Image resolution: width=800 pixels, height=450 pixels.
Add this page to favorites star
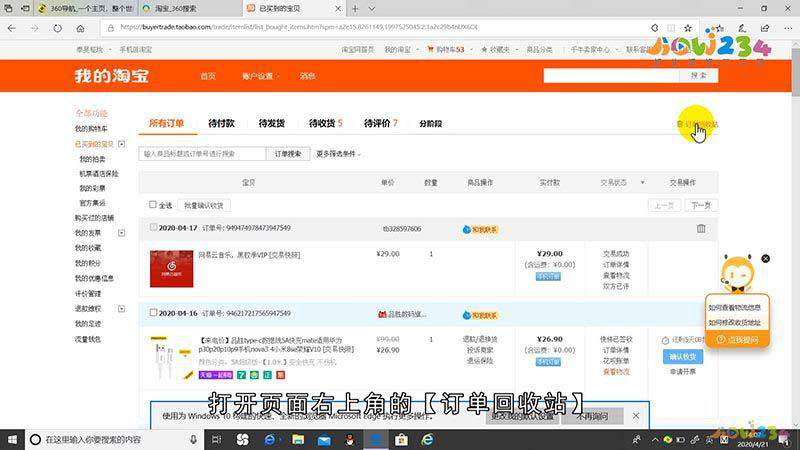pyautogui.click(x=688, y=28)
